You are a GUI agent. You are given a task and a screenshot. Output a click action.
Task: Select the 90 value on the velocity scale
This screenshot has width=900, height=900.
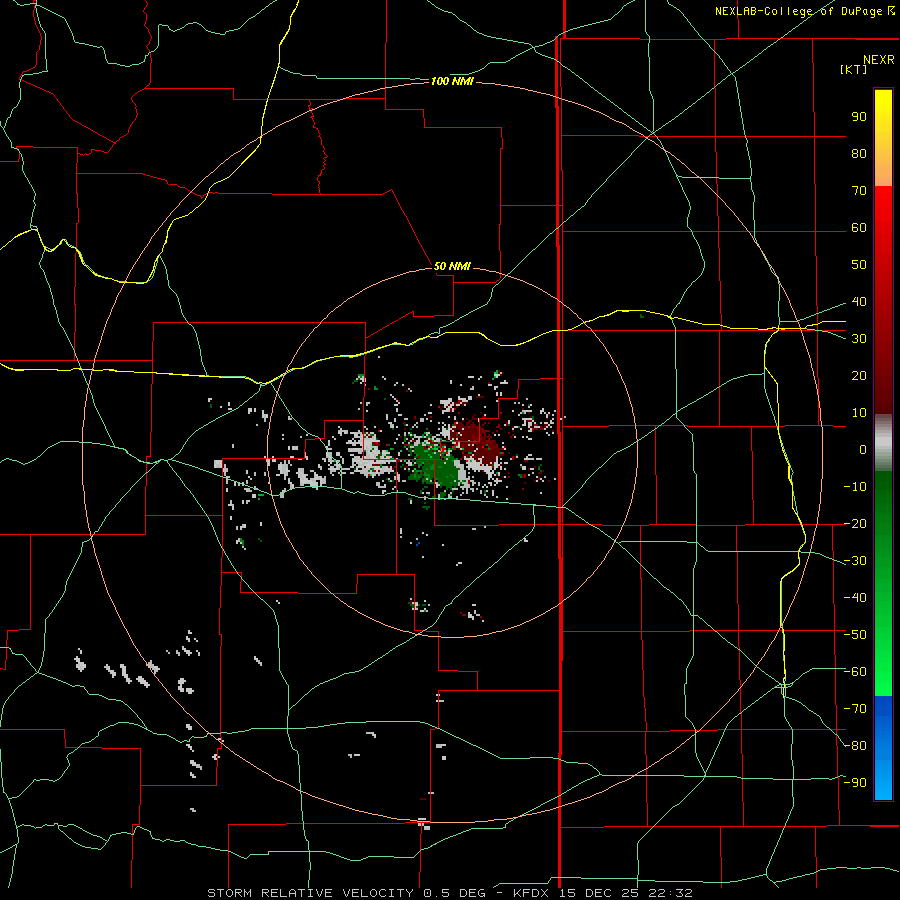(x=859, y=117)
